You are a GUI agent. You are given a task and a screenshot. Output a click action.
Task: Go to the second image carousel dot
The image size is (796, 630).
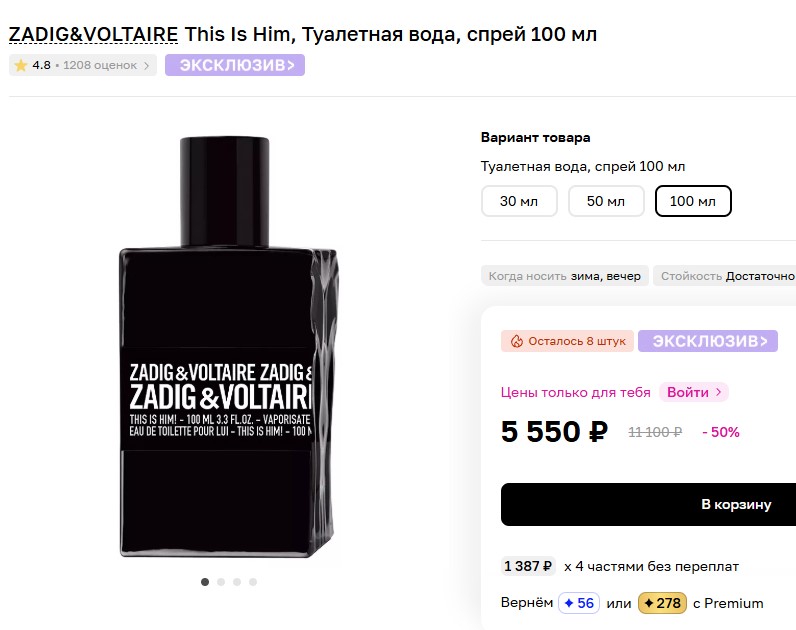(221, 581)
